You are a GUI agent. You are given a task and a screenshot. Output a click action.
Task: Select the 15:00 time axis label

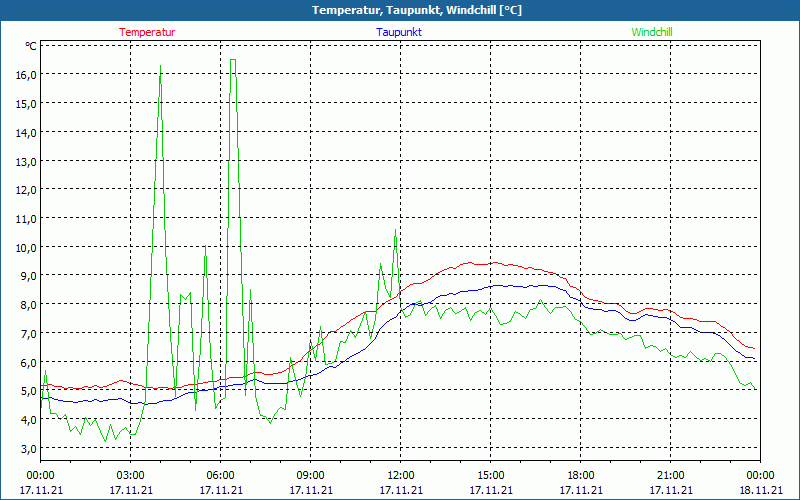click(x=491, y=474)
